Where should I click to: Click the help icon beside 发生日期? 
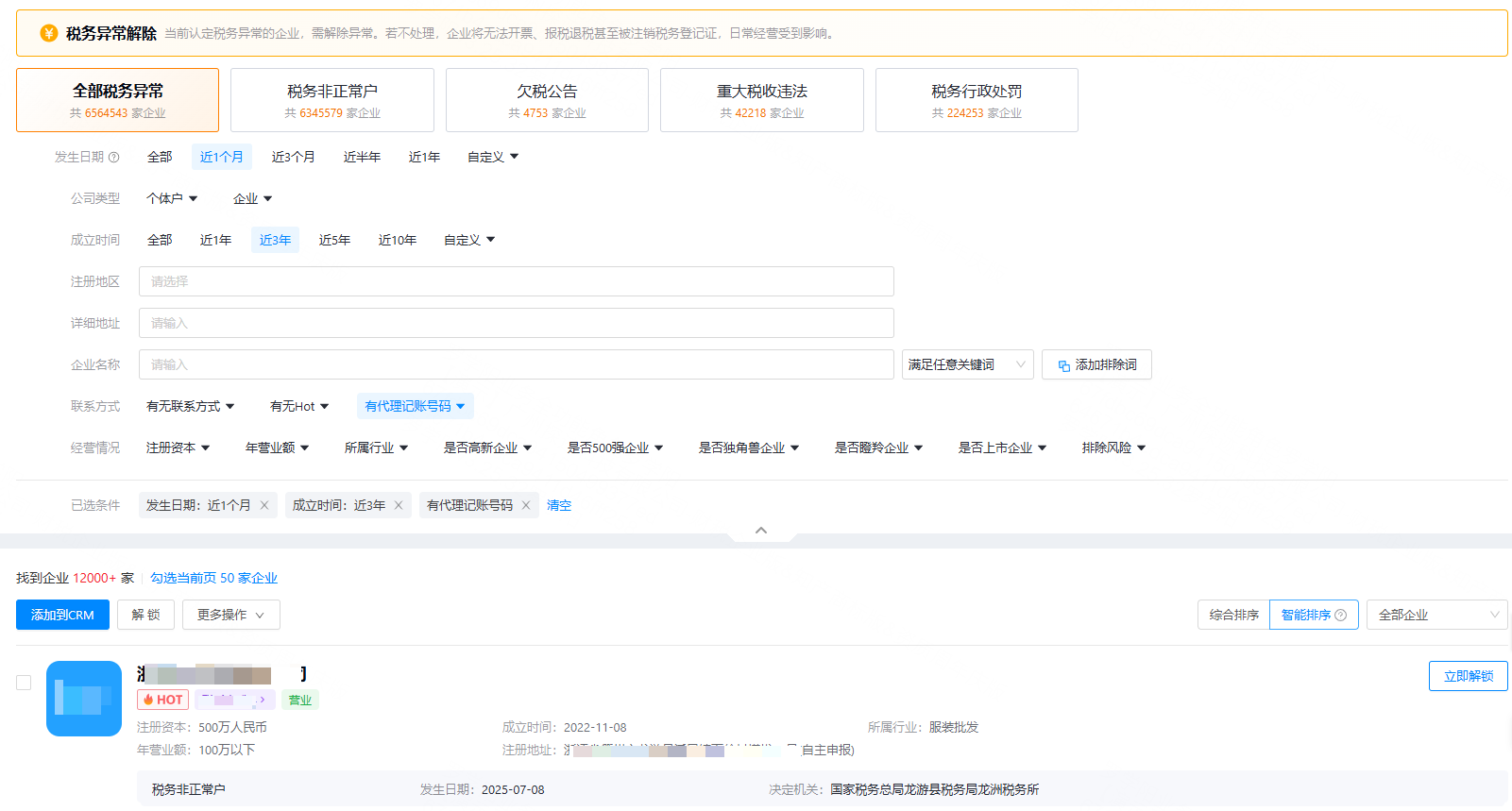114,158
